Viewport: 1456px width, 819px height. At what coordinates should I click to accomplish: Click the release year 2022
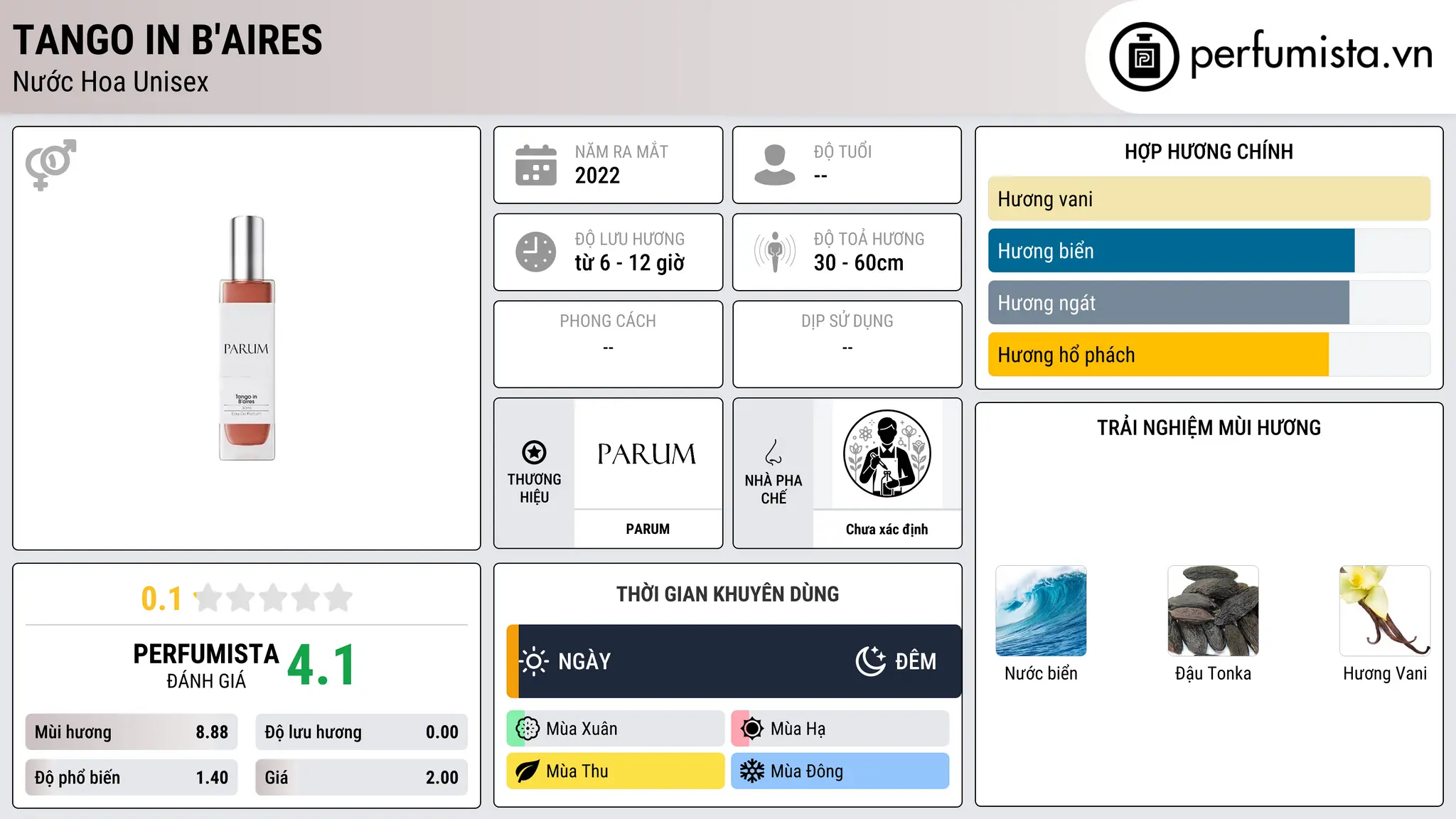tap(597, 176)
